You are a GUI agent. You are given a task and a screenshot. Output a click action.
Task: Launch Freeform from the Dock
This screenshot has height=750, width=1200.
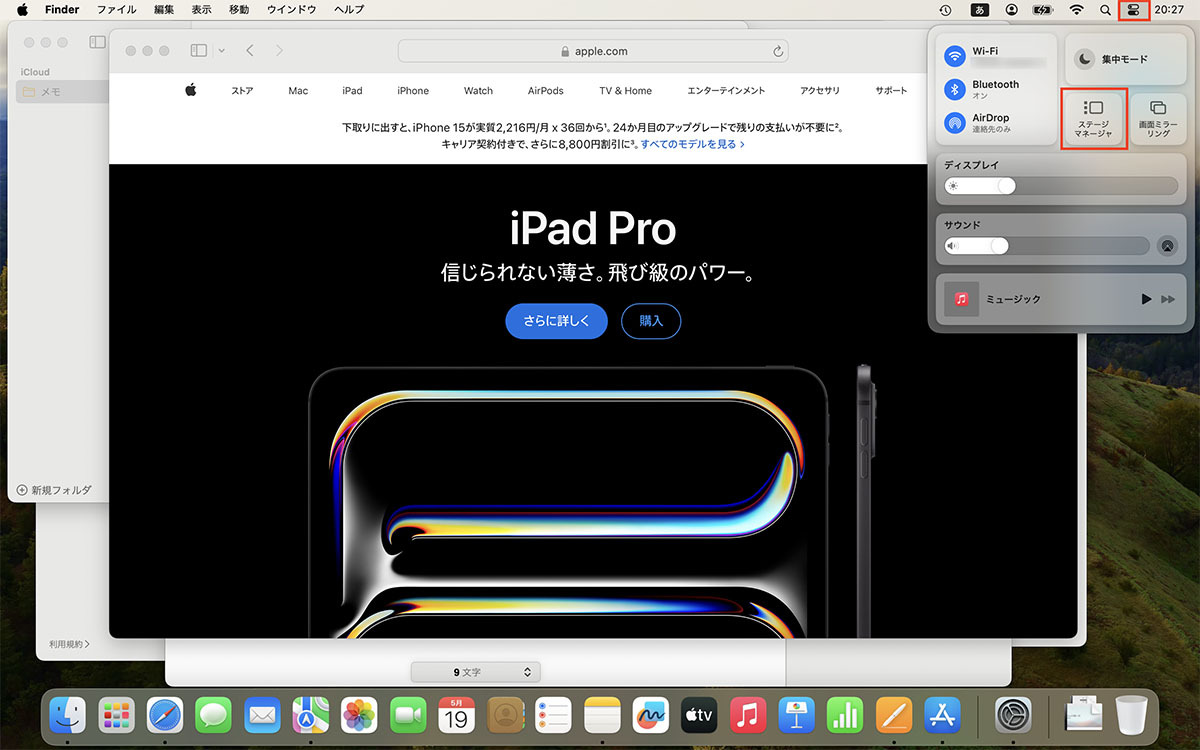(x=652, y=715)
